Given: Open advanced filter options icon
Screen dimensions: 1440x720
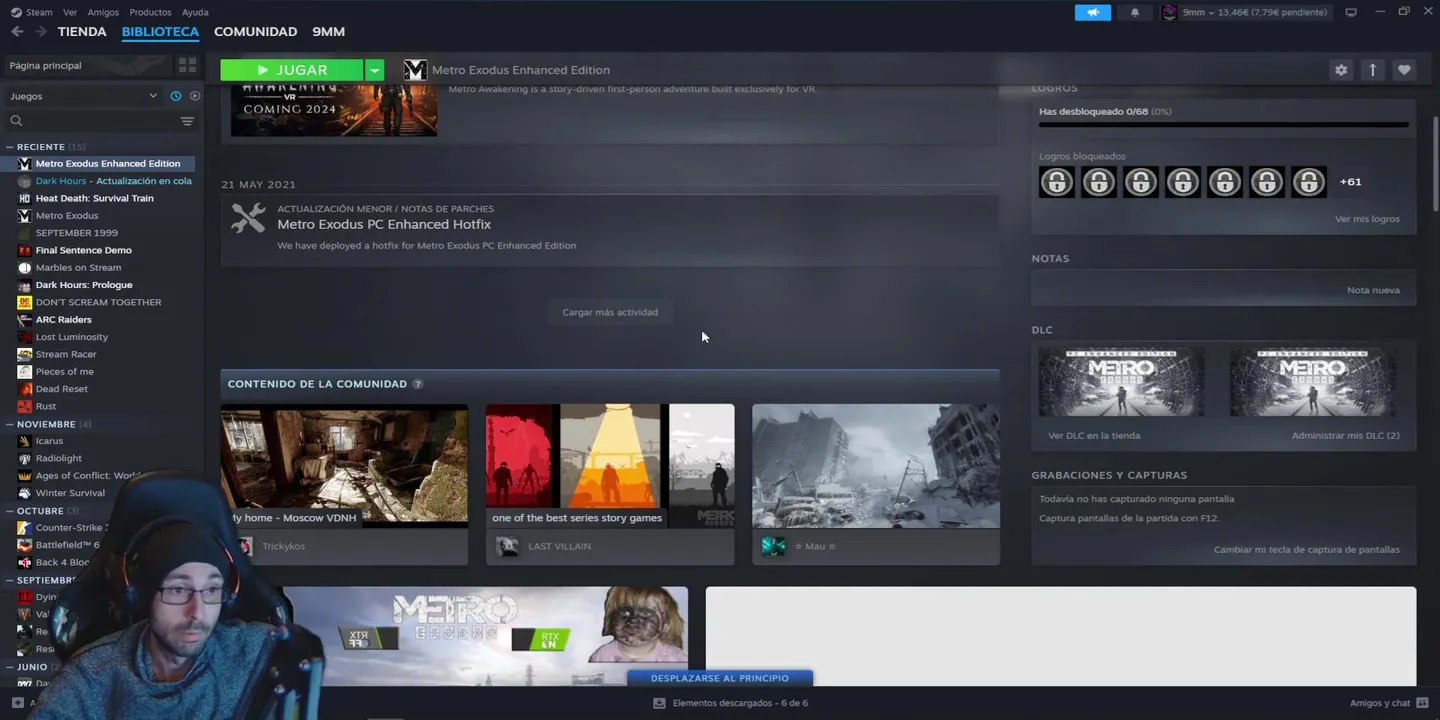Looking at the screenshot, I should click(x=187, y=121).
